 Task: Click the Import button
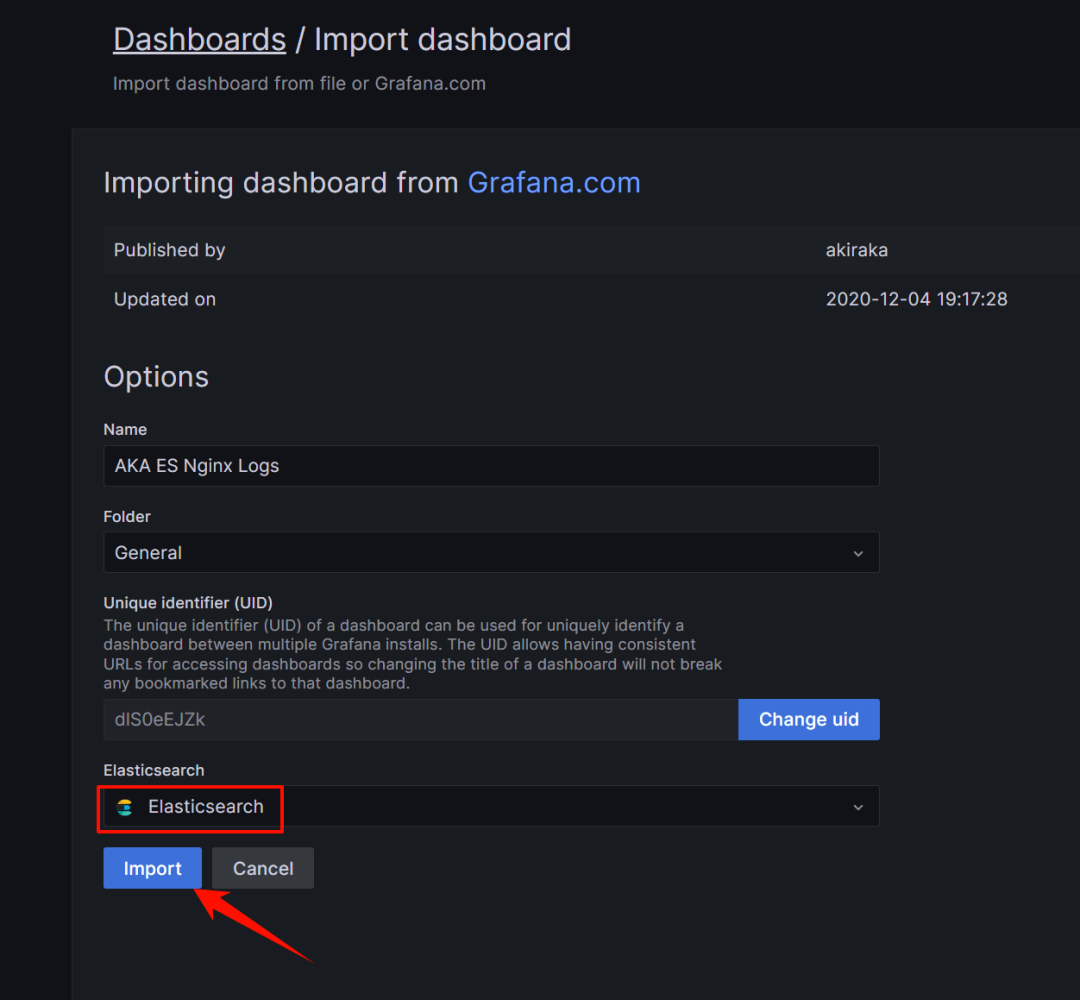coord(152,868)
